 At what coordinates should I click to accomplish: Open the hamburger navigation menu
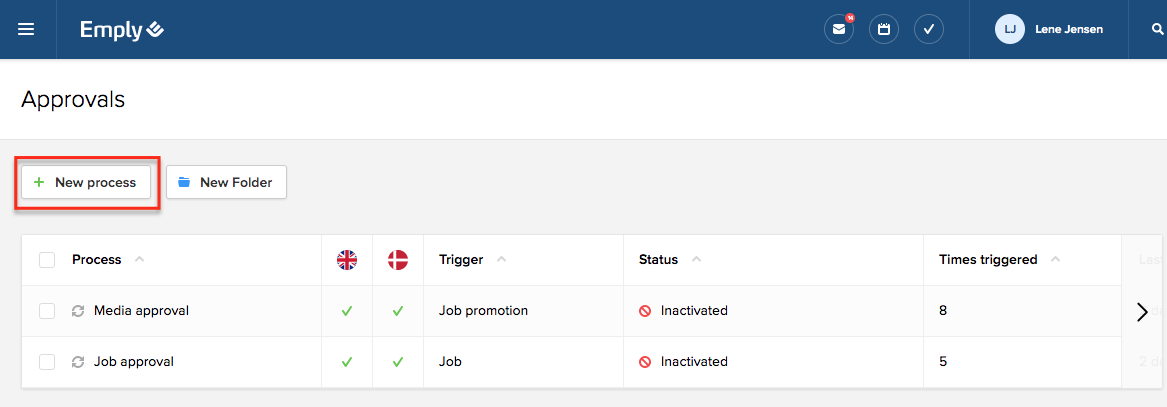pos(26,29)
